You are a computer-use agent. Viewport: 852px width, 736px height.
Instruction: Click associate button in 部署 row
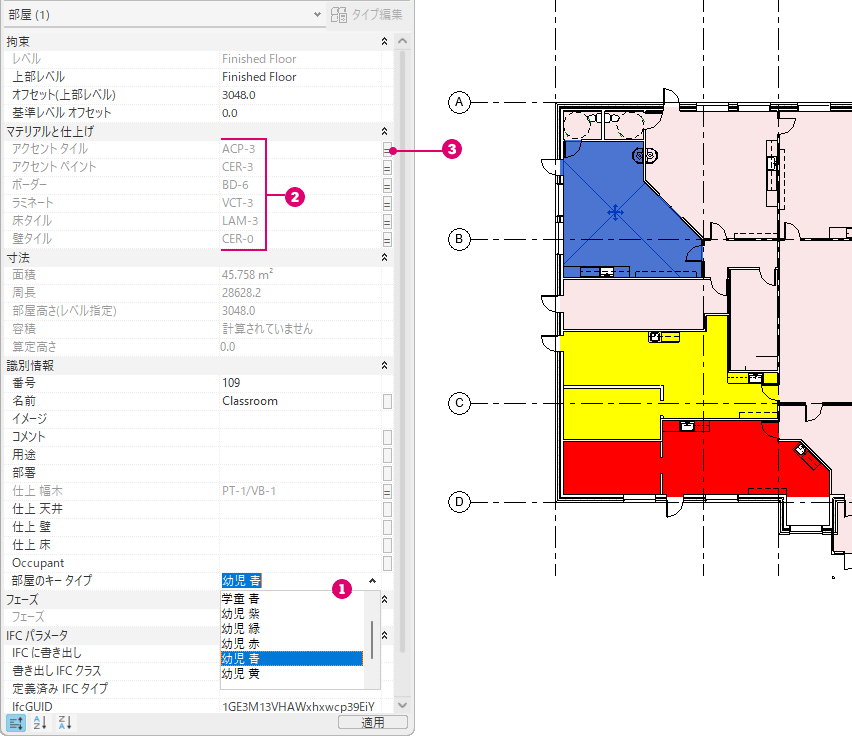coord(387,473)
